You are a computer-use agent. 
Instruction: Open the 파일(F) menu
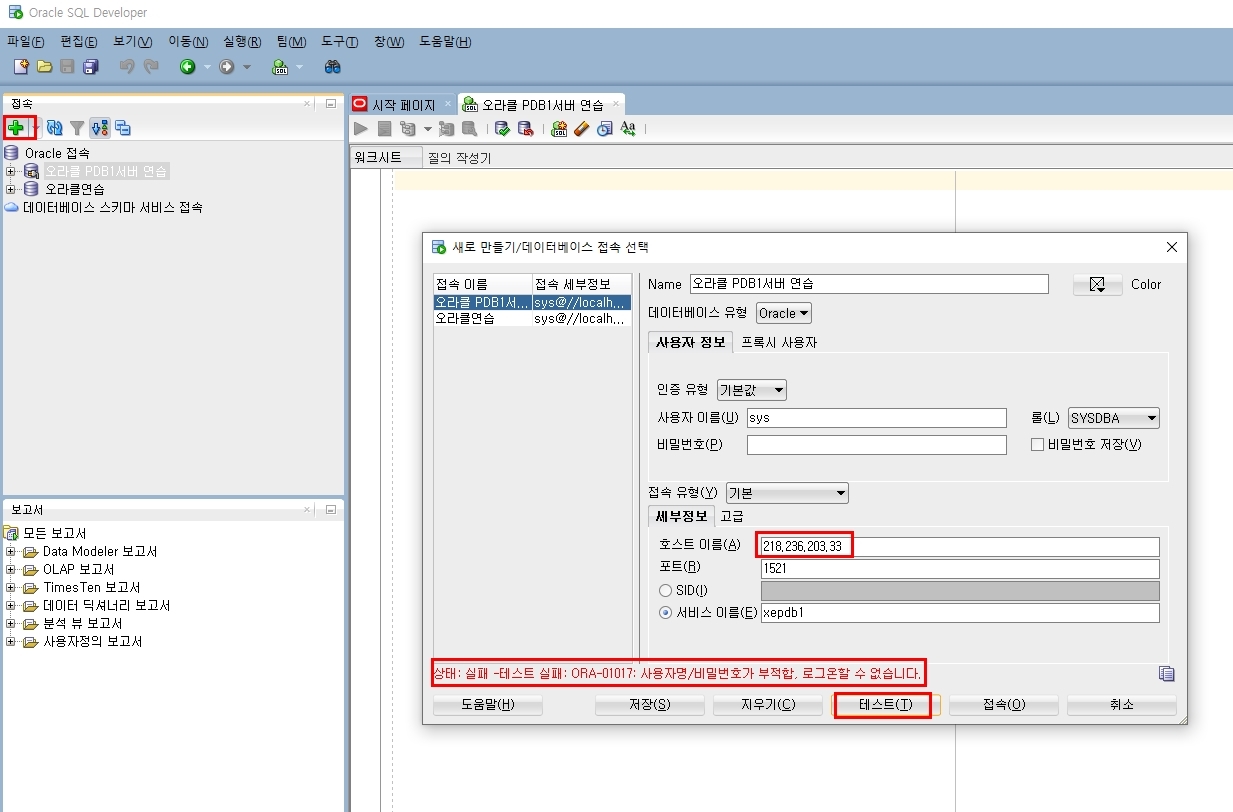(26, 42)
